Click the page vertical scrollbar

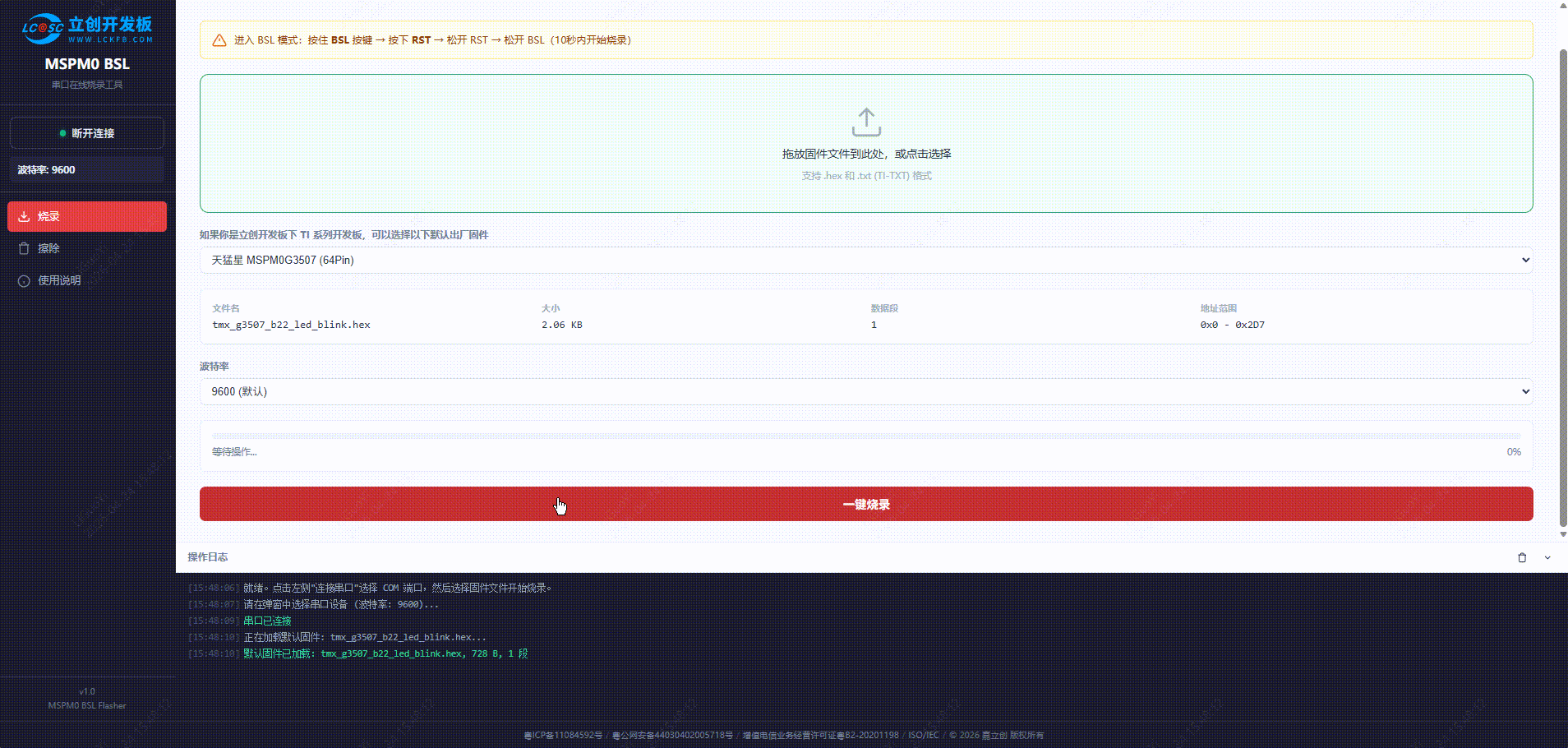click(1563, 288)
